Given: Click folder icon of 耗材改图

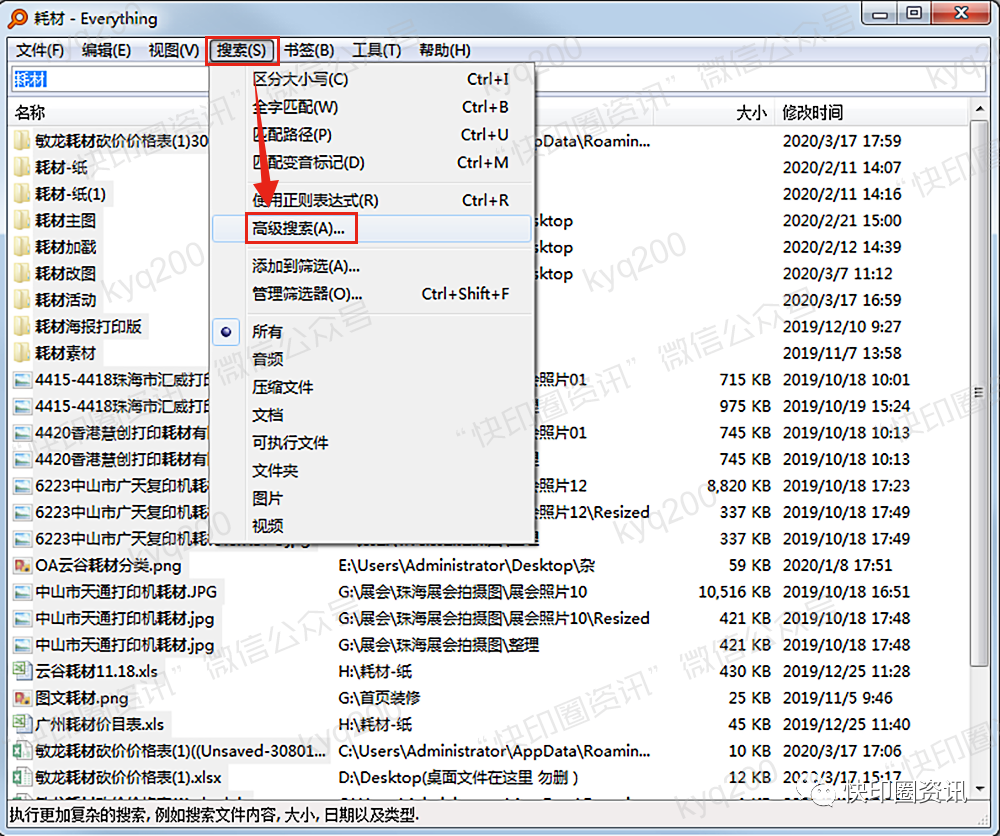Looking at the screenshot, I should [22, 274].
